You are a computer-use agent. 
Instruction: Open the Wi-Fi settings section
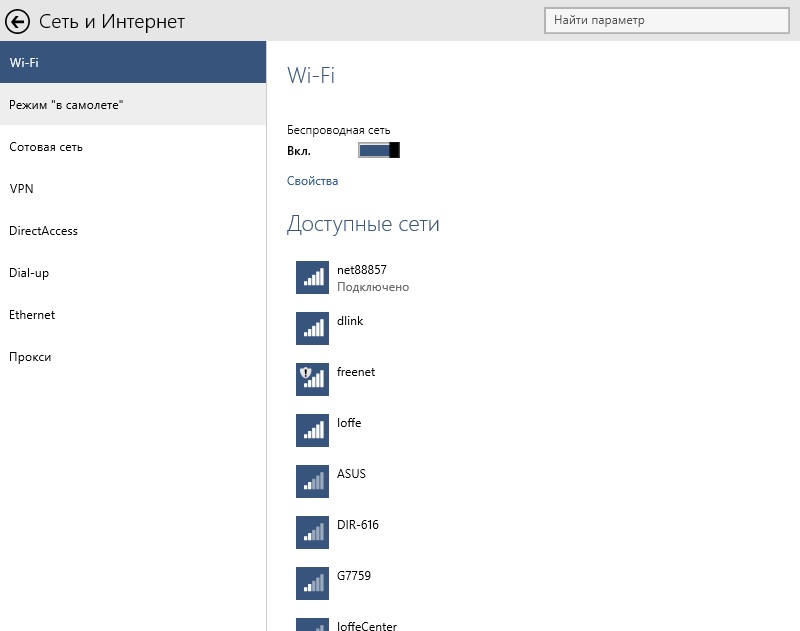click(133, 62)
